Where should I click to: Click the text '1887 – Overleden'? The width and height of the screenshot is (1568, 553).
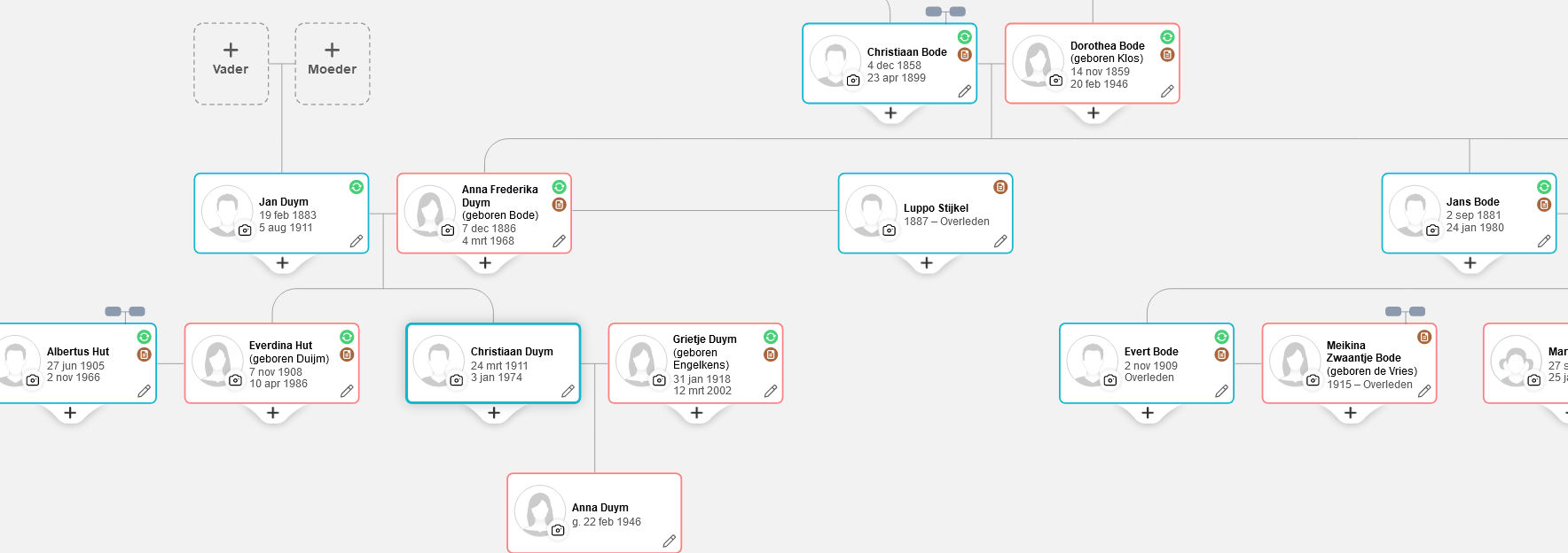[x=947, y=222]
